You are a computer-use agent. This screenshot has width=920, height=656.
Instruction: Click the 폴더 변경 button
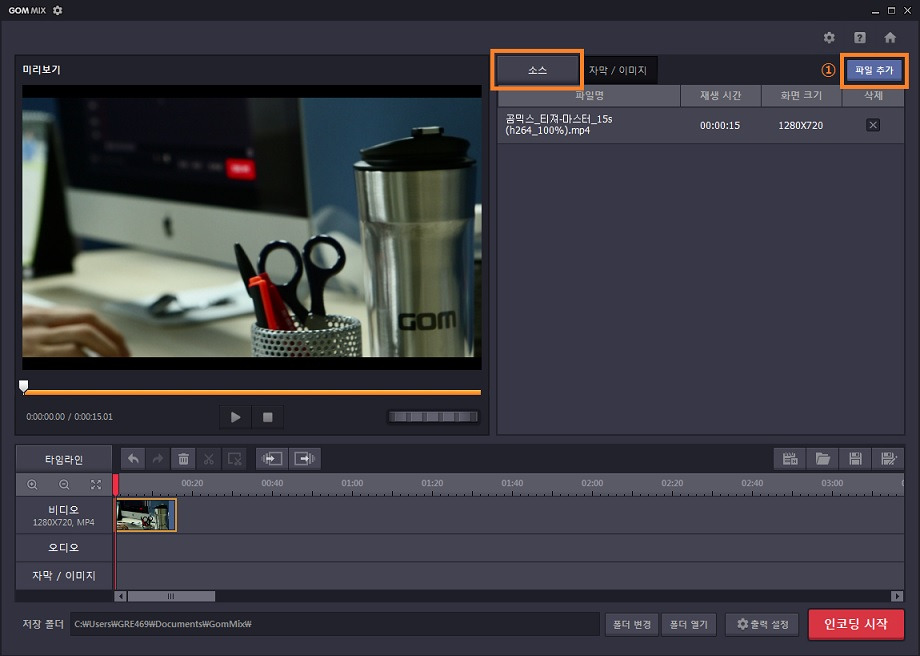[632, 624]
